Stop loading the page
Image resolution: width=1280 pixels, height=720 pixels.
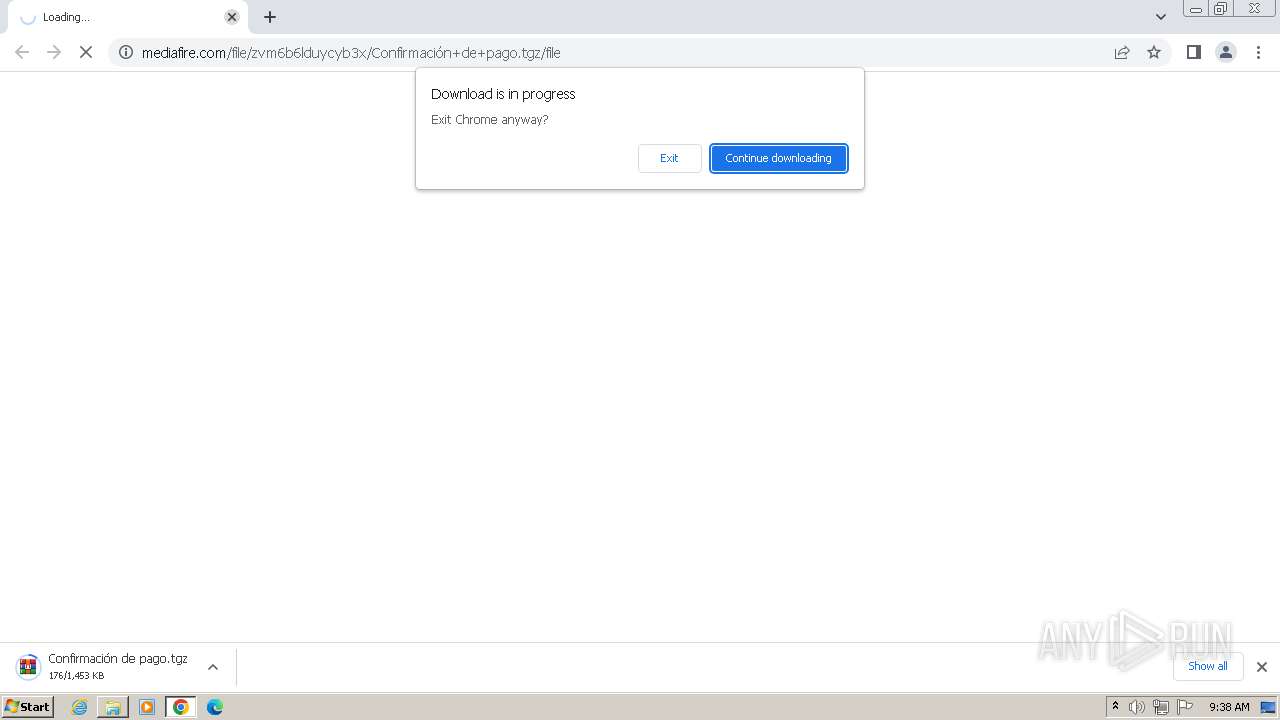86,52
